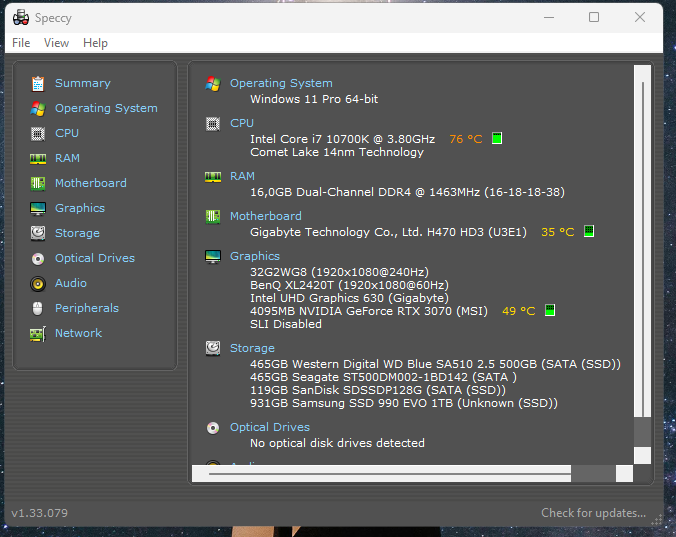Go to the Operating System section in sidebar
Image resolution: width=676 pixels, height=537 pixels.
[x=106, y=108]
